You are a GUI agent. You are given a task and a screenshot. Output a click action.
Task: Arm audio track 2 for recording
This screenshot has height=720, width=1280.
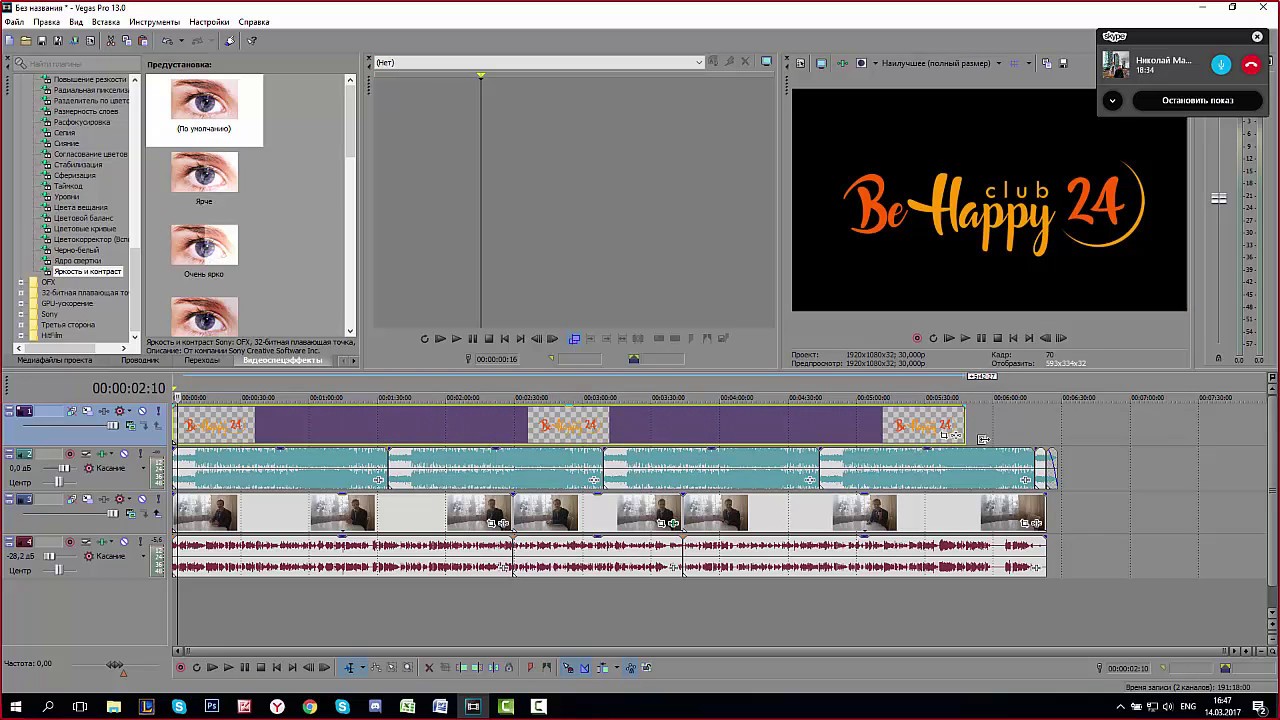71,454
